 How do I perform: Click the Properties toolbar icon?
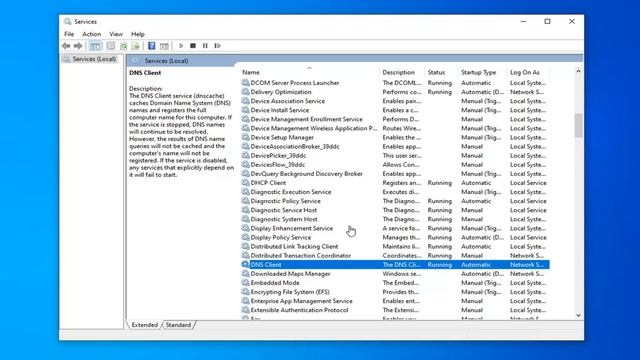coord(111,46)
